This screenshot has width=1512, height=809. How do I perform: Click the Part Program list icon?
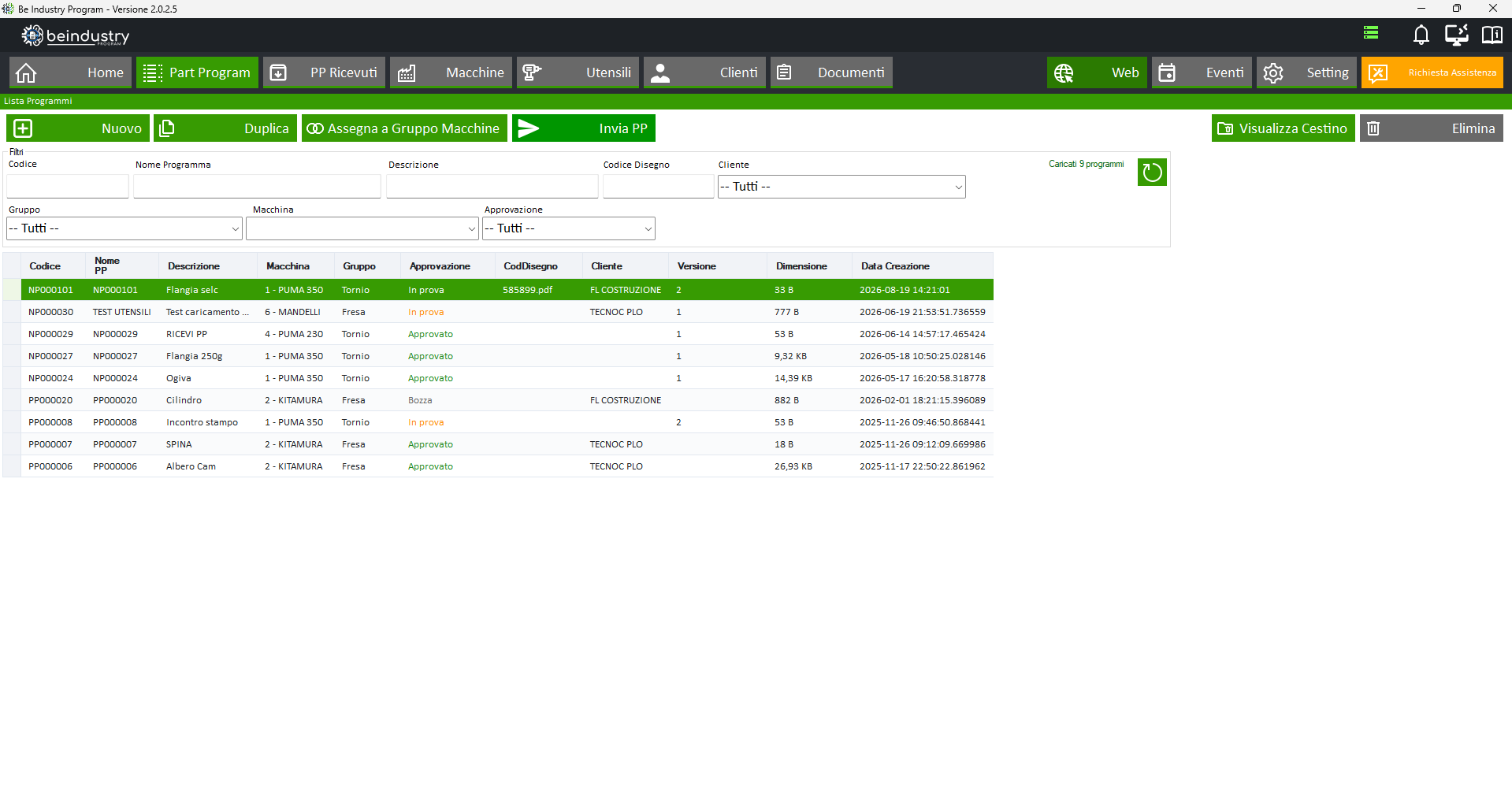click(x=153, y=73)
